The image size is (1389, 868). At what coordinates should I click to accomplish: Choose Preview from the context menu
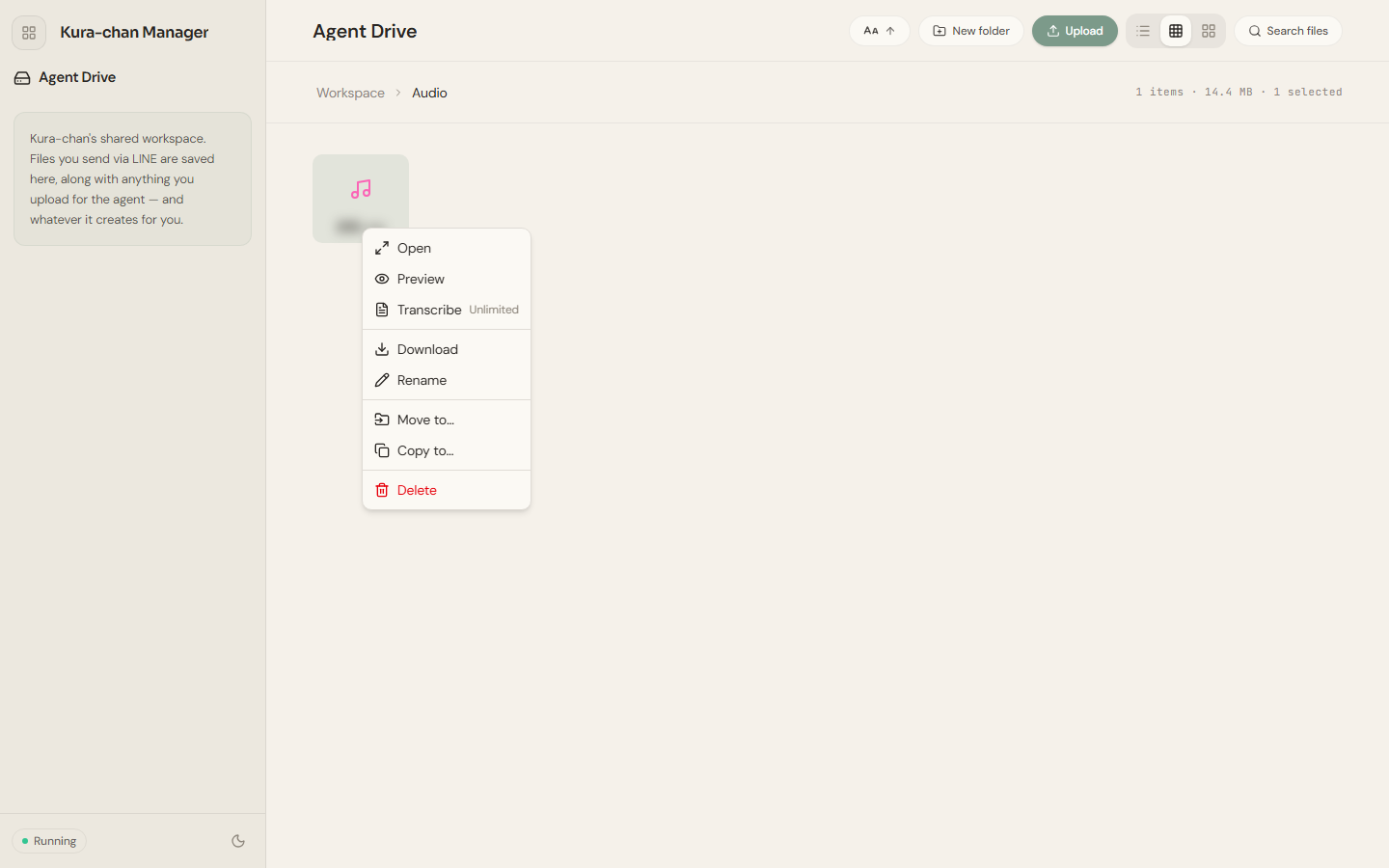tap(447, 279)
